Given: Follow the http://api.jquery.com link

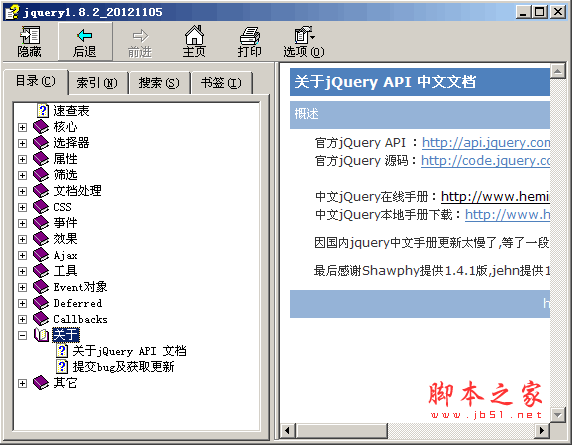Looking at the screenshot, I should [x=486, y=142].
